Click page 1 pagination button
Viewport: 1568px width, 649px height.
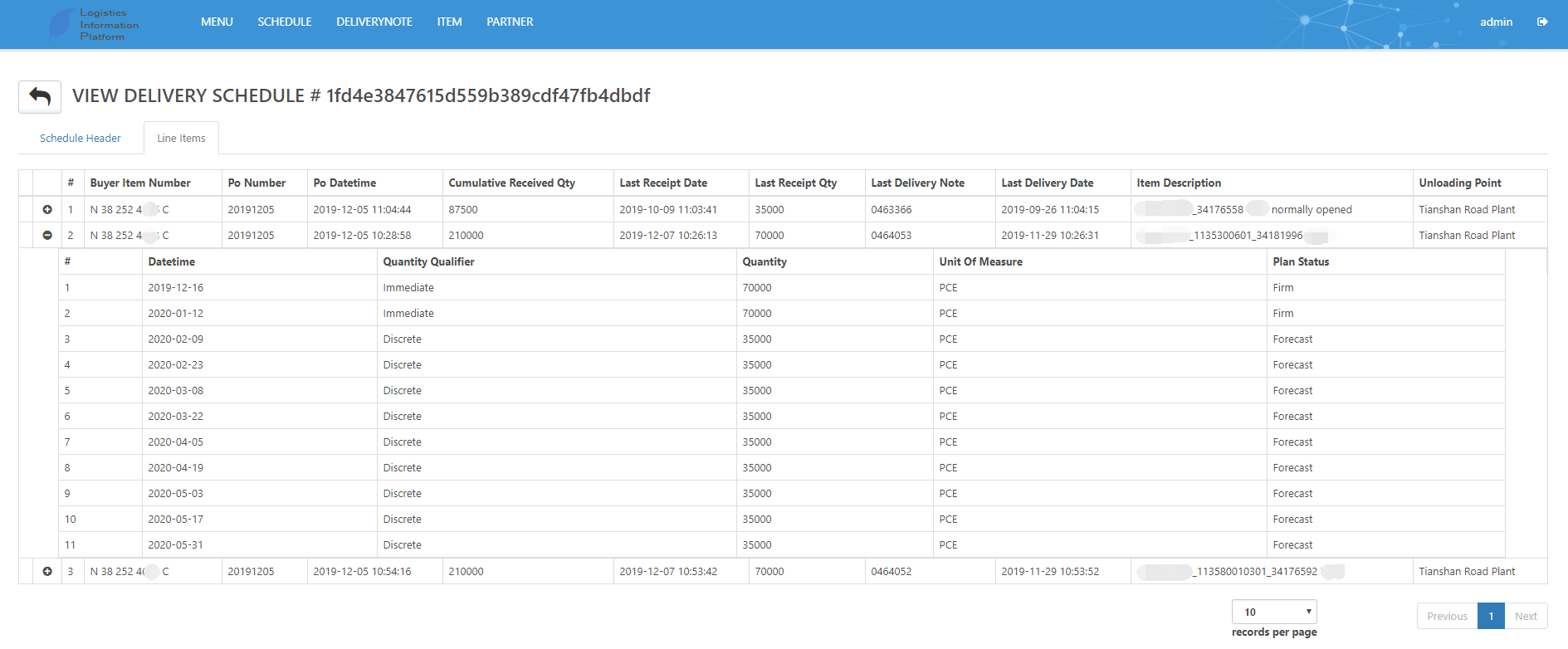coord(1491,616)
